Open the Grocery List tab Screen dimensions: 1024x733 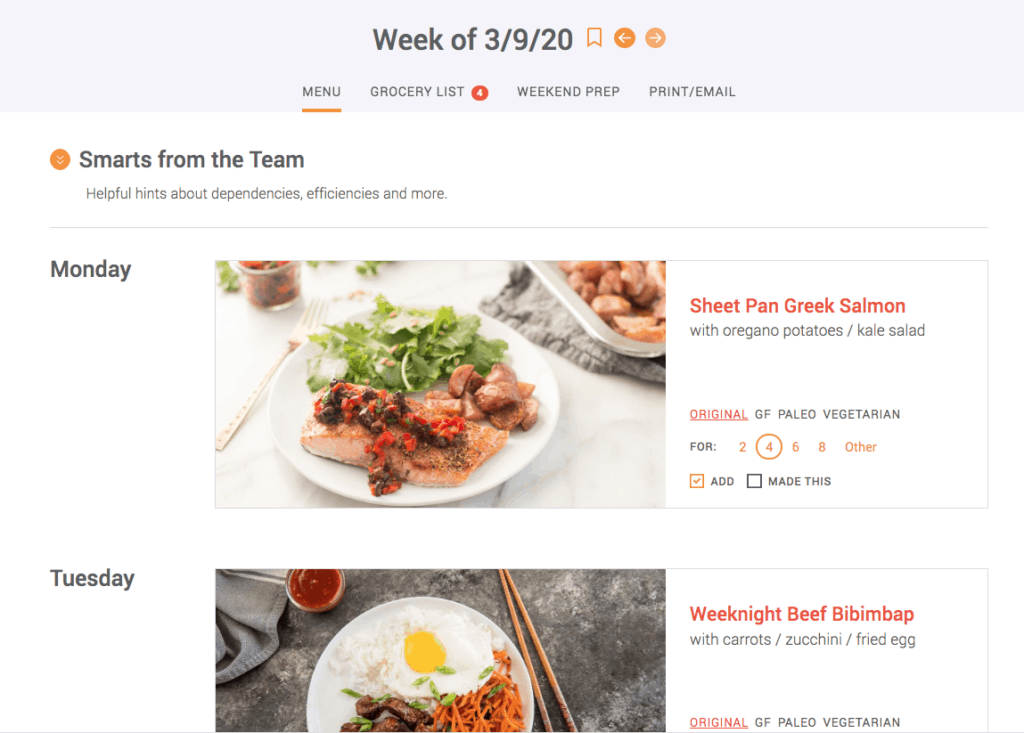pos(417,91)
